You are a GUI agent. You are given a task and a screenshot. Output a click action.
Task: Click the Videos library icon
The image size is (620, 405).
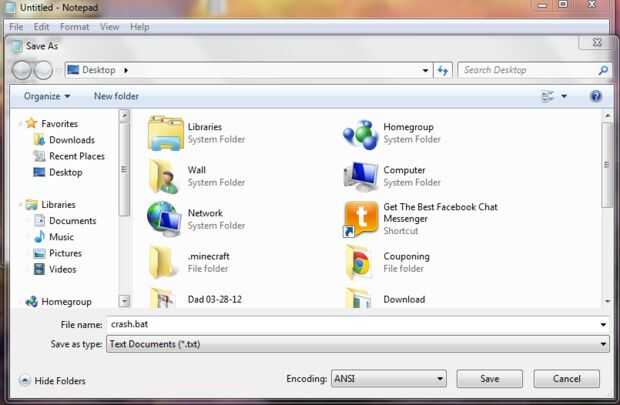[x=39, y=269]
